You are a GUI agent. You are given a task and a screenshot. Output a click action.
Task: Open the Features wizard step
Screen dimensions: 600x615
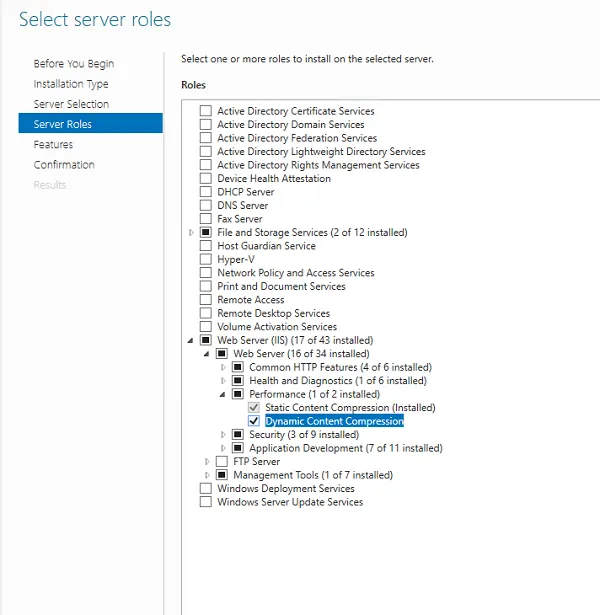[x=53, y=144]
